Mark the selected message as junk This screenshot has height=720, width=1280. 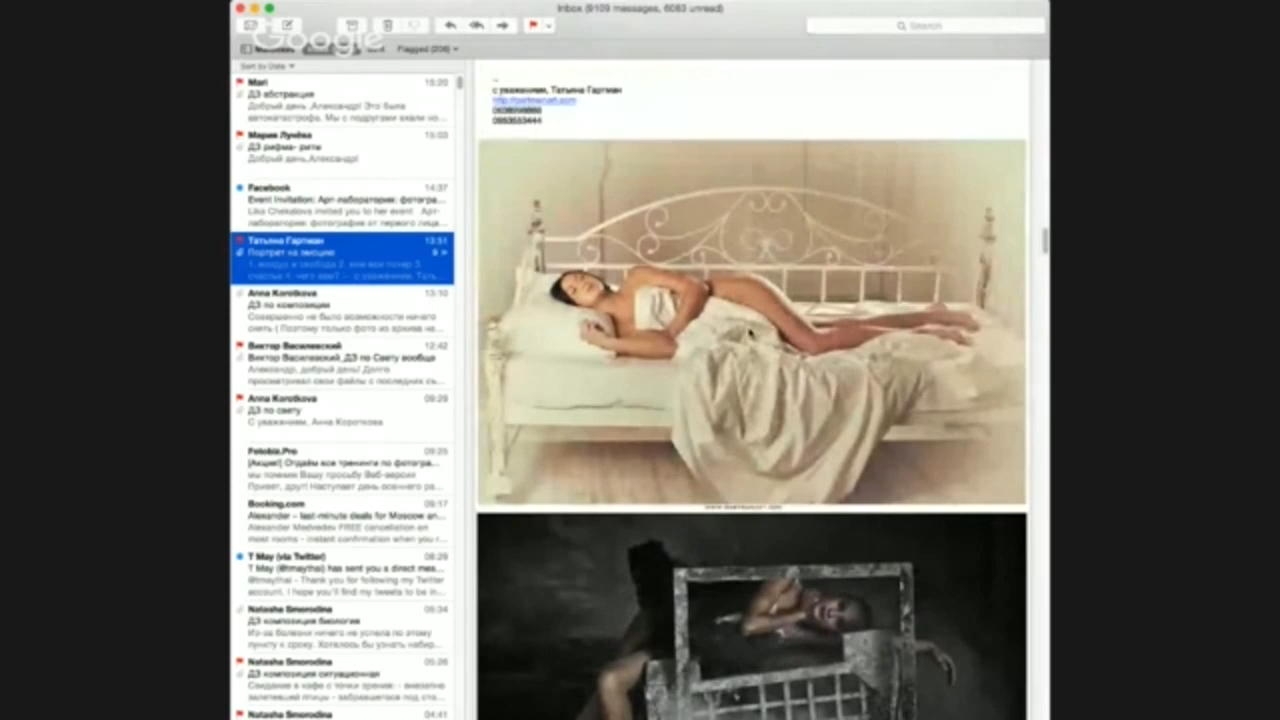[x=415, y=26]
